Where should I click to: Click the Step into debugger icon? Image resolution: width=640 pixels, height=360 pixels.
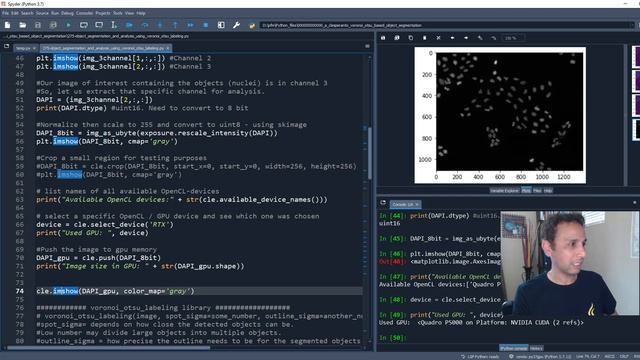coord(160,25)
